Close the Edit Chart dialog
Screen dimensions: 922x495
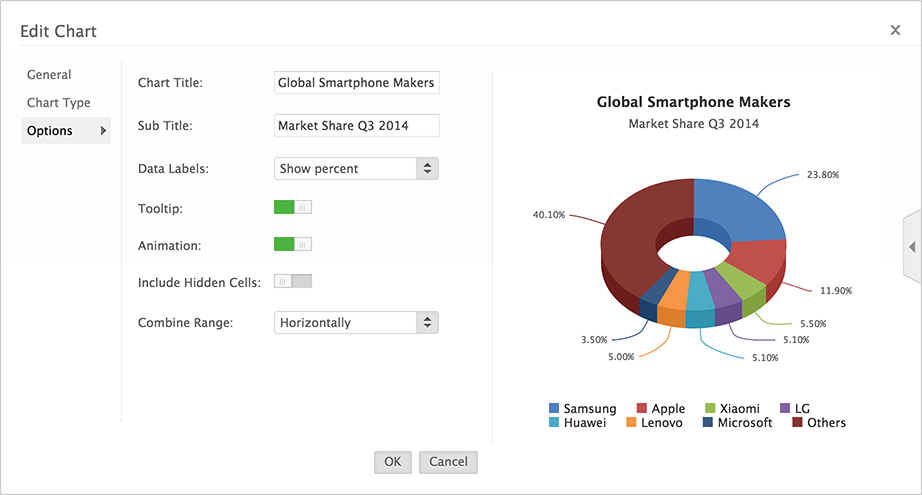[895, 30]
